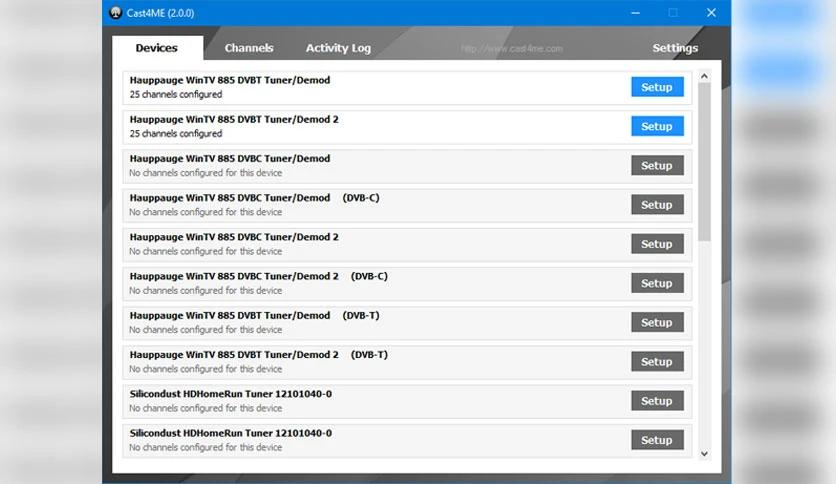Set up the first DVBC Tuner/Demod device
This screenshot has height=484, width=836.
coord(657,165)
